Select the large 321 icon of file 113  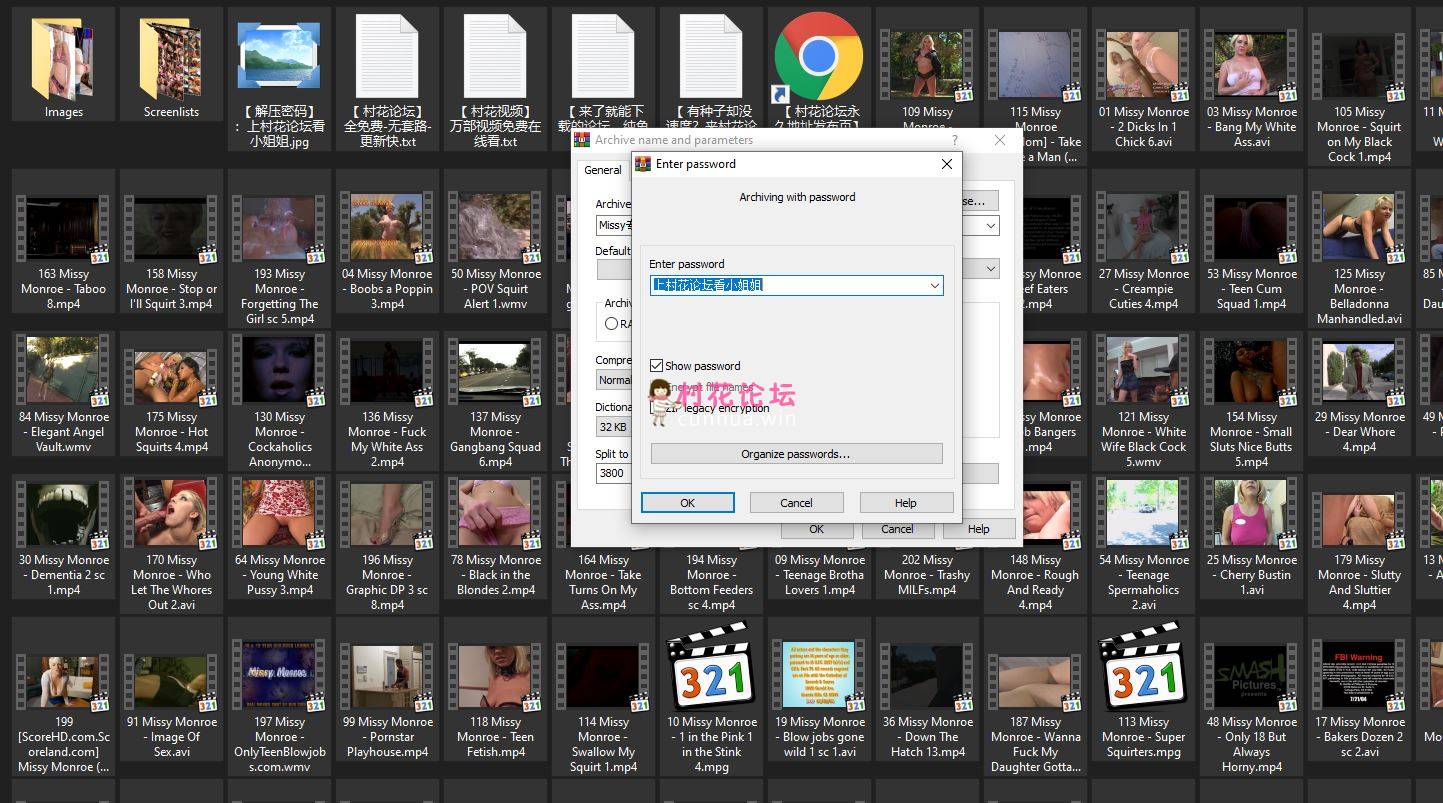coord(1143,666)
